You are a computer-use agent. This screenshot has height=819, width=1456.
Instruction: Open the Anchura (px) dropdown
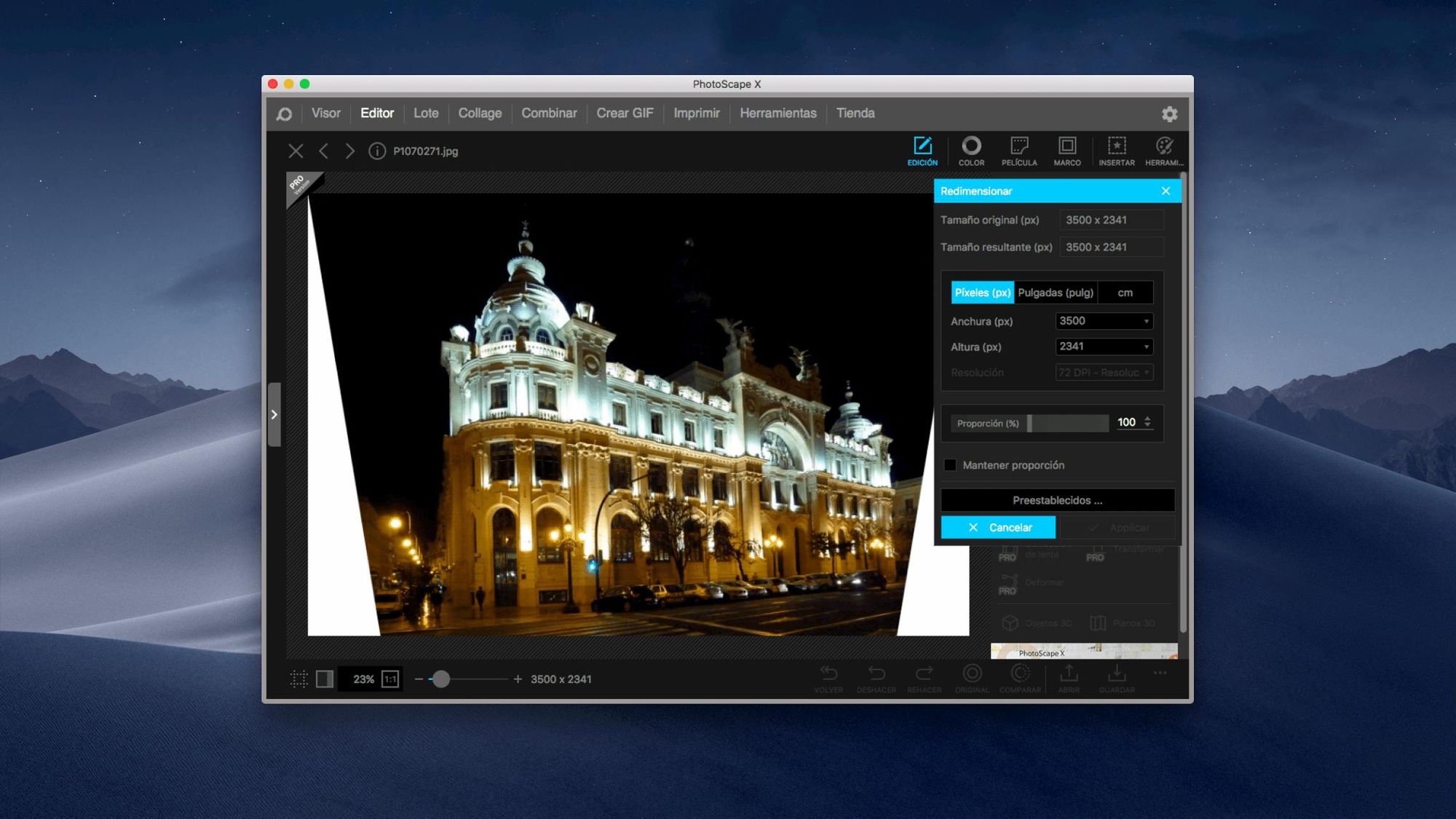pyautogui.click(x=1104, y=321)
